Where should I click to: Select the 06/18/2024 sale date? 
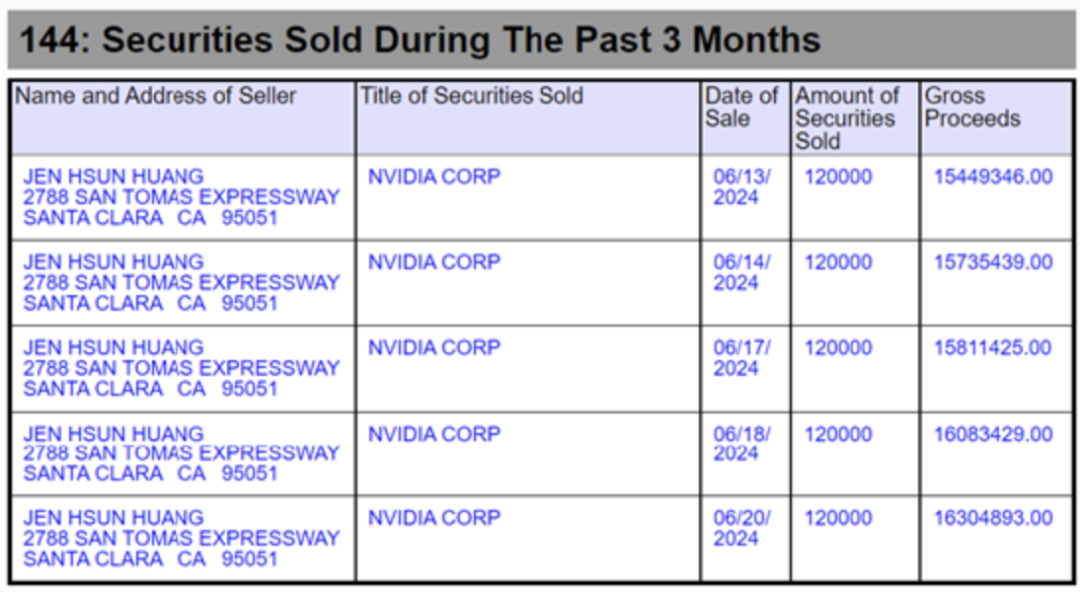tap(741, 444)
